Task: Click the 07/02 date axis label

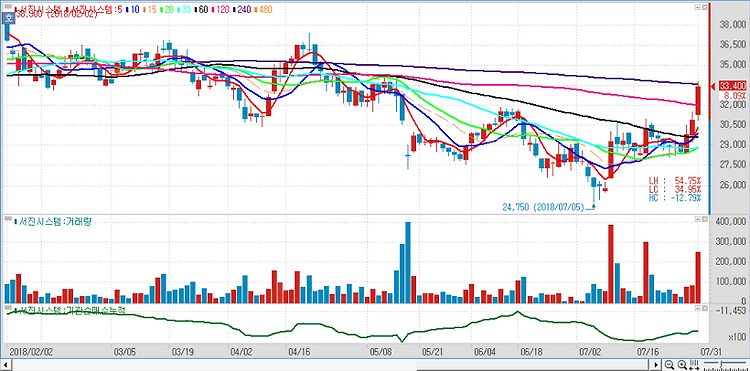Action: (589, 351)
